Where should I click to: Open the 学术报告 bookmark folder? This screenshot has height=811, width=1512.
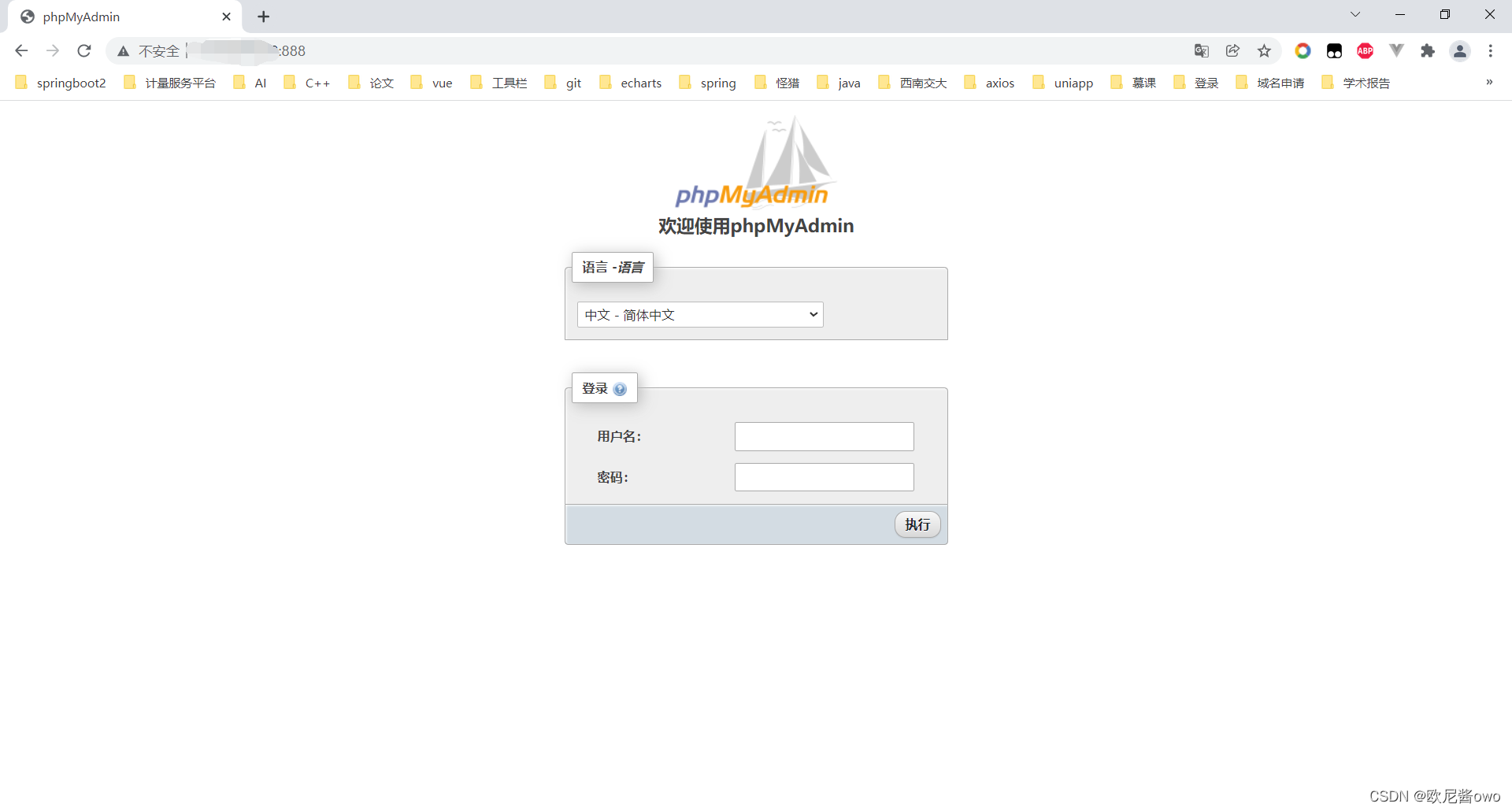coord(1356,83)
